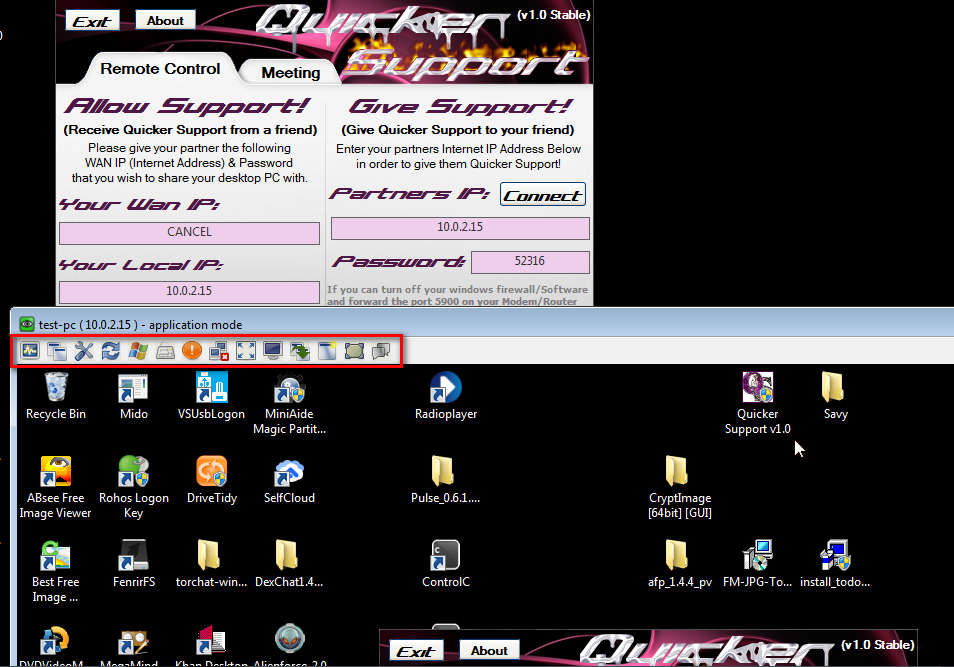Click the top Exit button
Viewport: 954px width, 667px height.
pos(92,21)
